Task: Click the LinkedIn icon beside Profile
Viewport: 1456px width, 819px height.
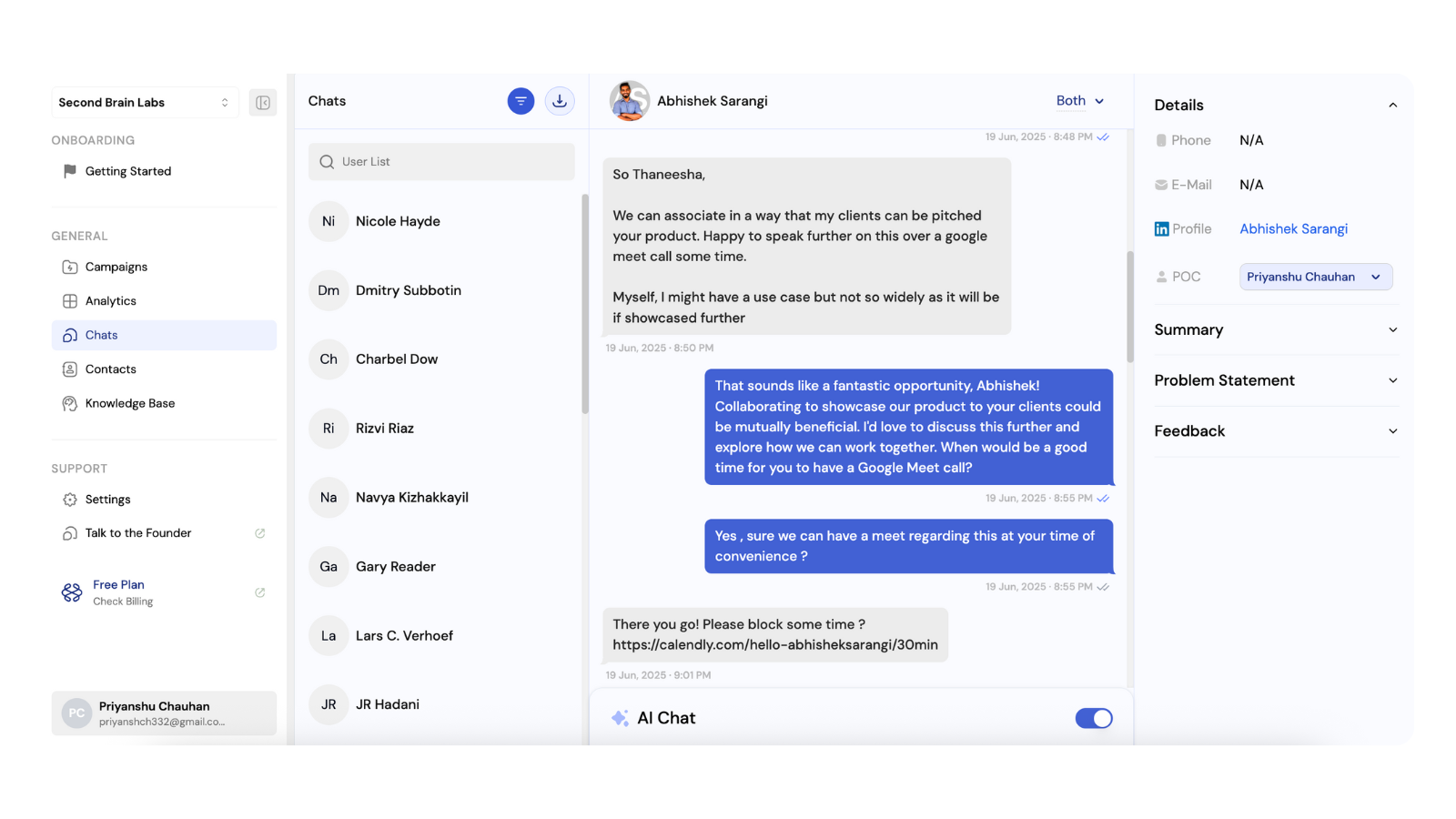Action: (x=1161, y=229)
